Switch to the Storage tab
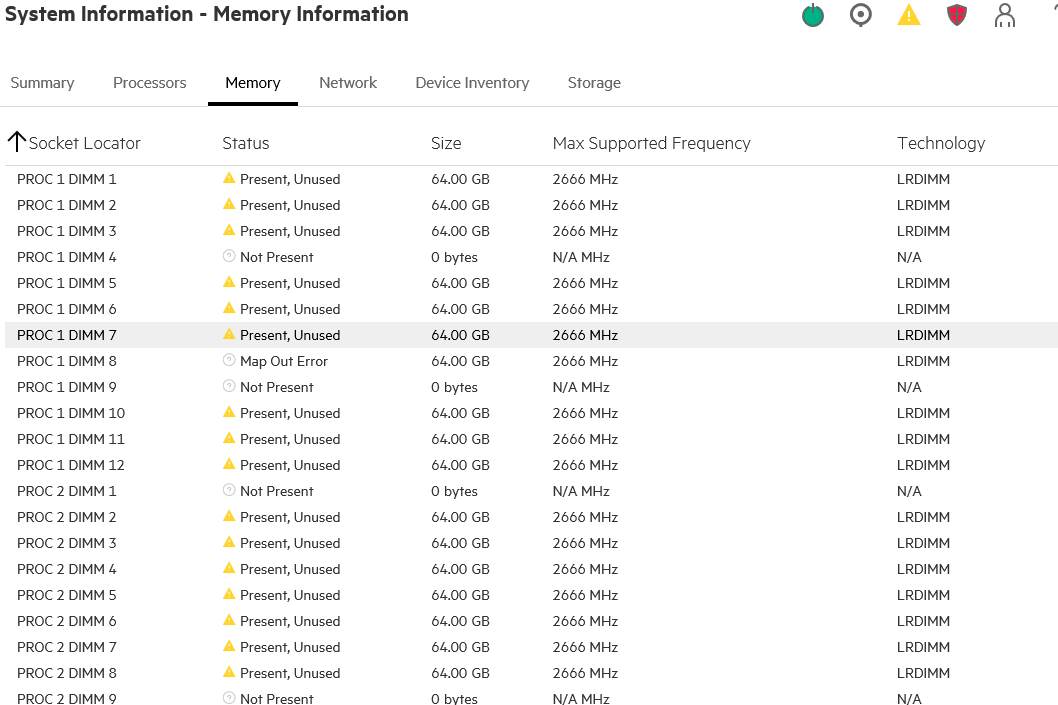 pyautogui.click(x=594, y=83)
